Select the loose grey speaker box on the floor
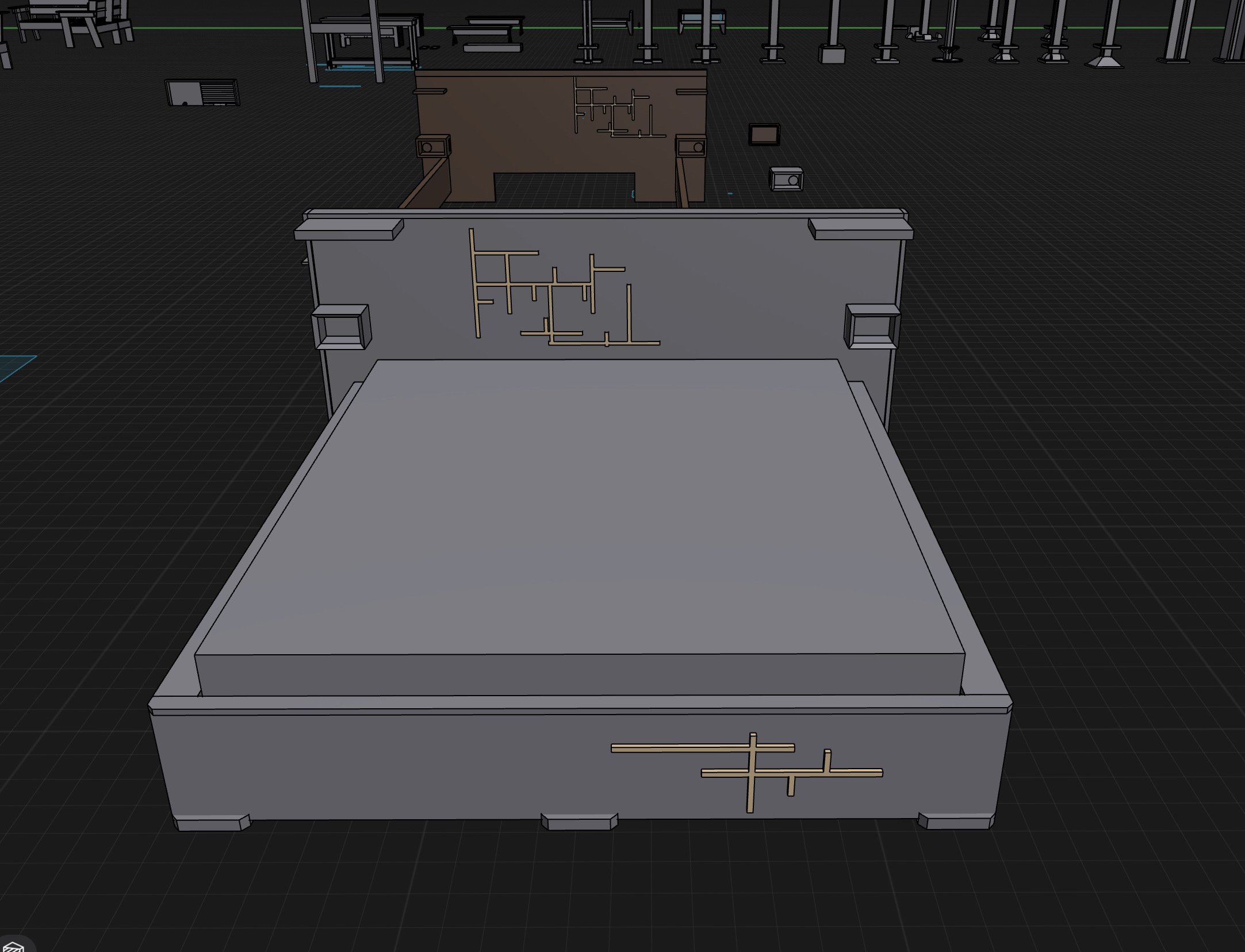Screen dimensions: 1245x952 786,179
